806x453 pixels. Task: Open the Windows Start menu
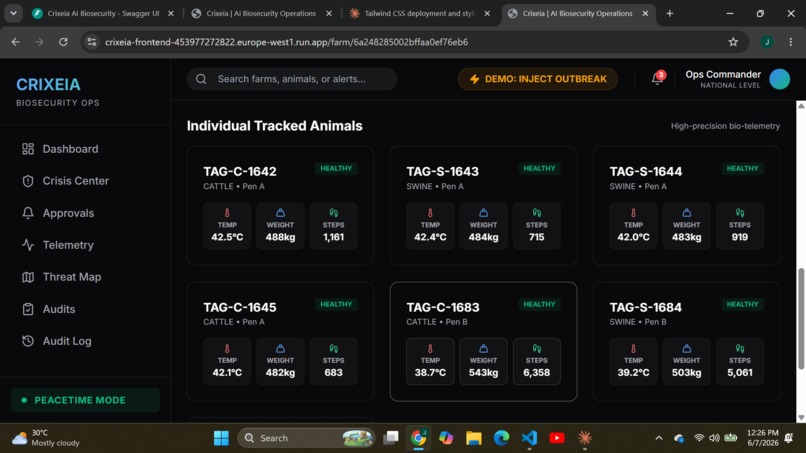coord(221,438)
